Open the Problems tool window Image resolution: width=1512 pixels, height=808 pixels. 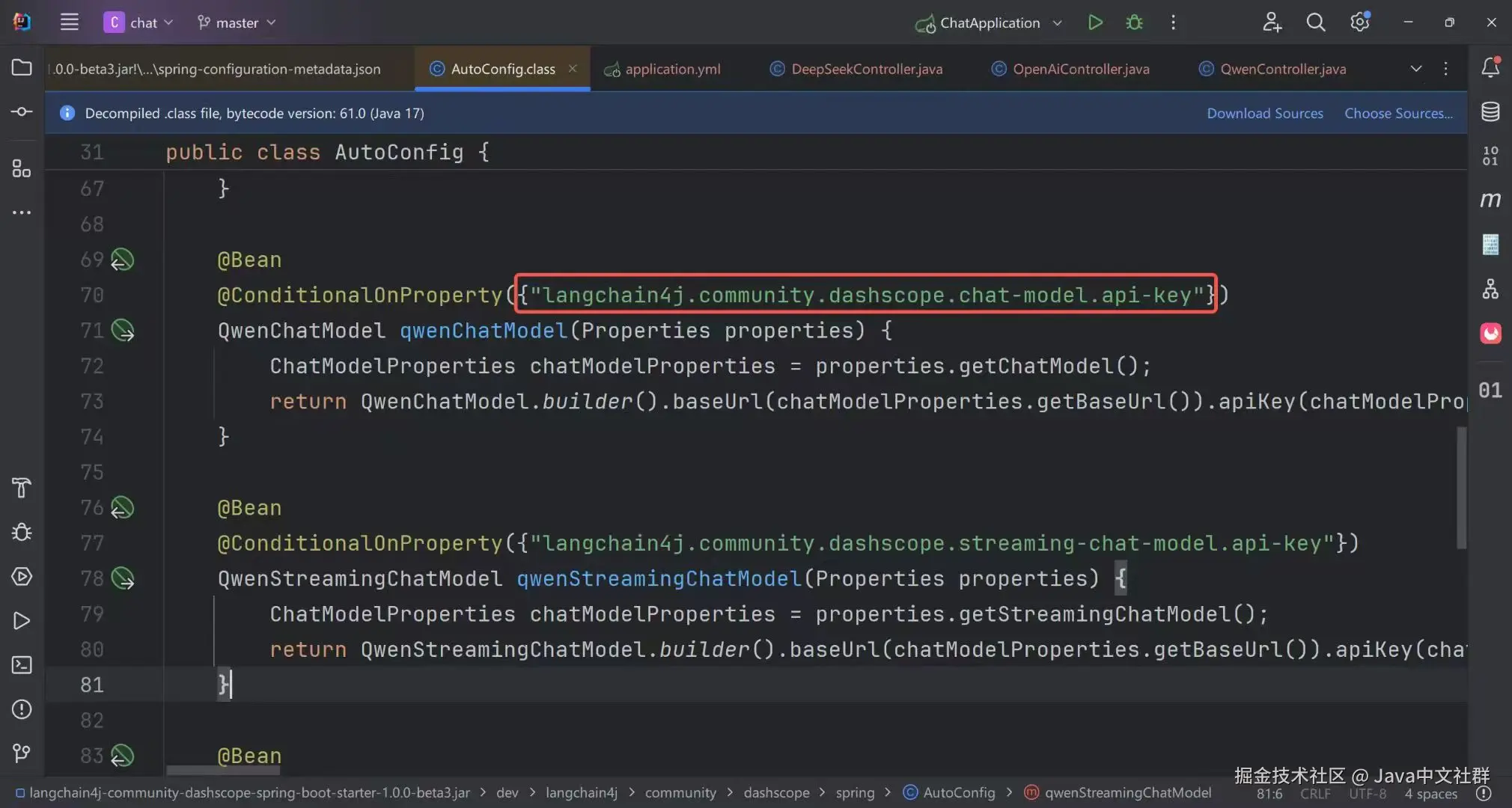coord(22,709)
